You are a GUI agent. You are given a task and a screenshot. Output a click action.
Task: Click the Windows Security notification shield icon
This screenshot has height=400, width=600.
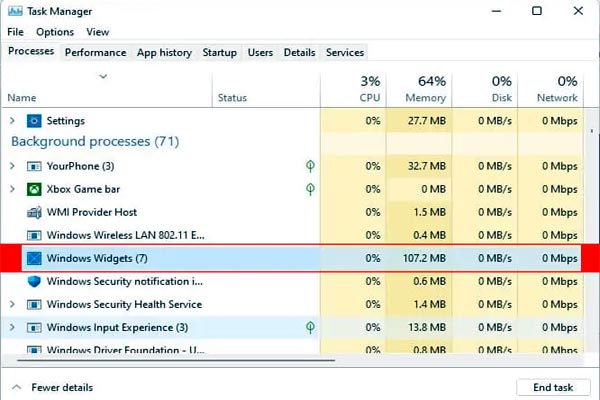pyautogui.click(x=34, y=281)
